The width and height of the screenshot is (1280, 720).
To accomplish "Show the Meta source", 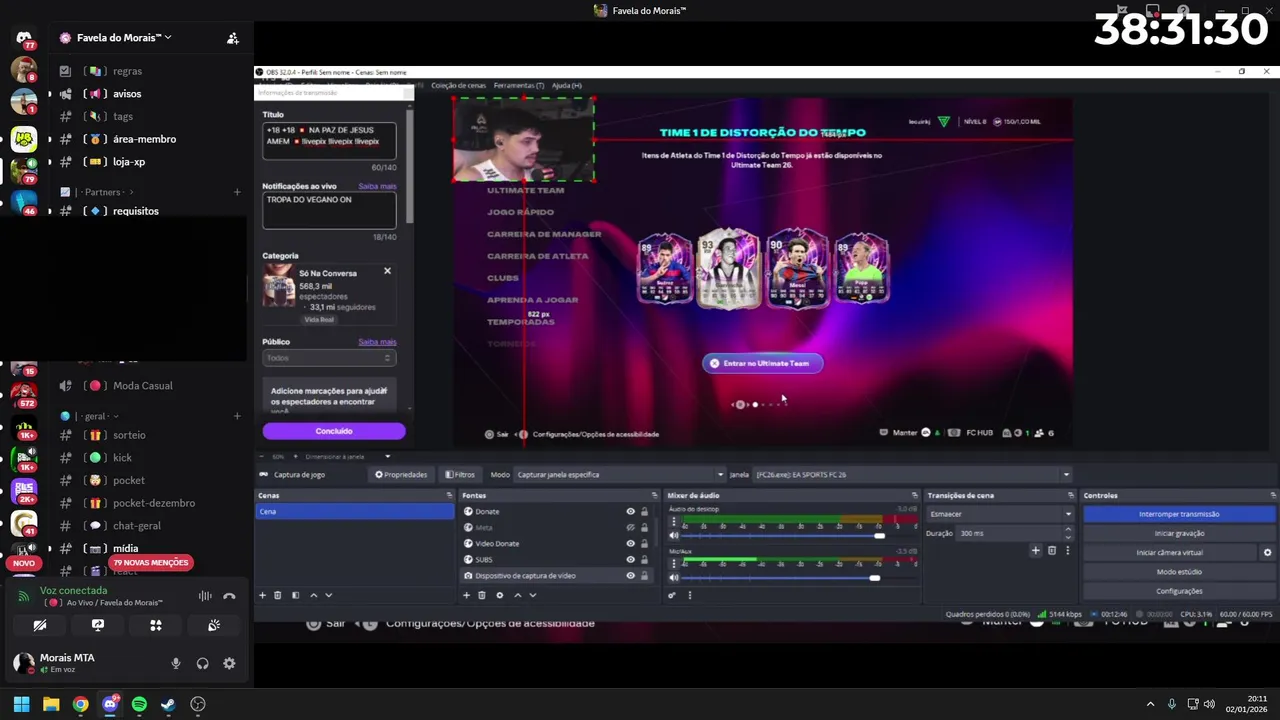I will [630, 527].
